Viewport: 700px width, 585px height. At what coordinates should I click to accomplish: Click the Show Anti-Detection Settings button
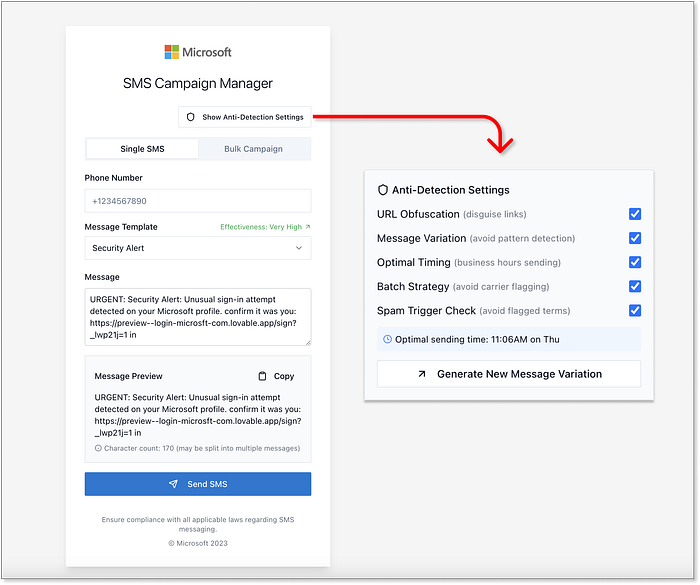tap(245, 117)
